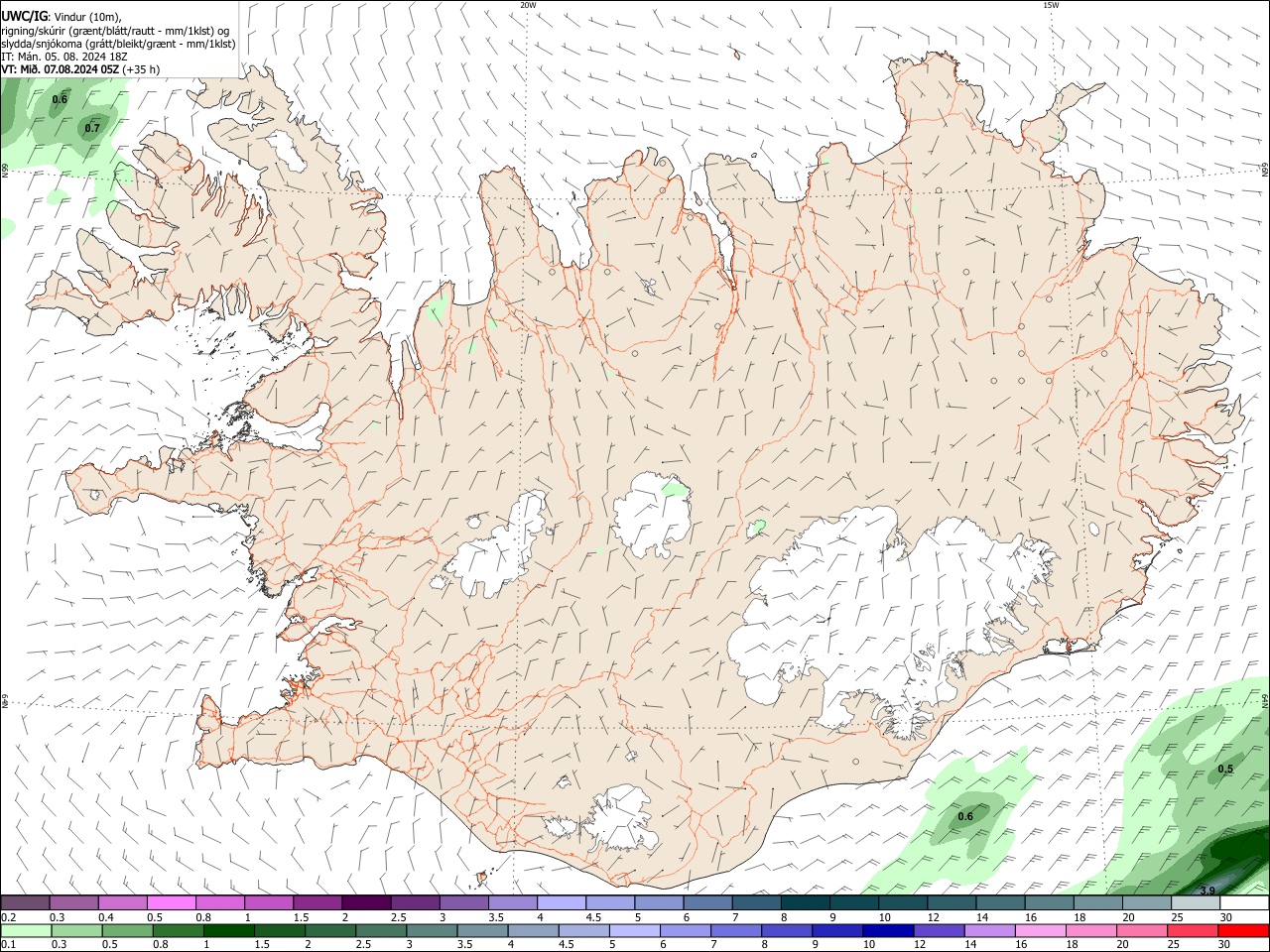Select the bright red rain swatch above 30

pyautogui.click(x=1241, y=930)
